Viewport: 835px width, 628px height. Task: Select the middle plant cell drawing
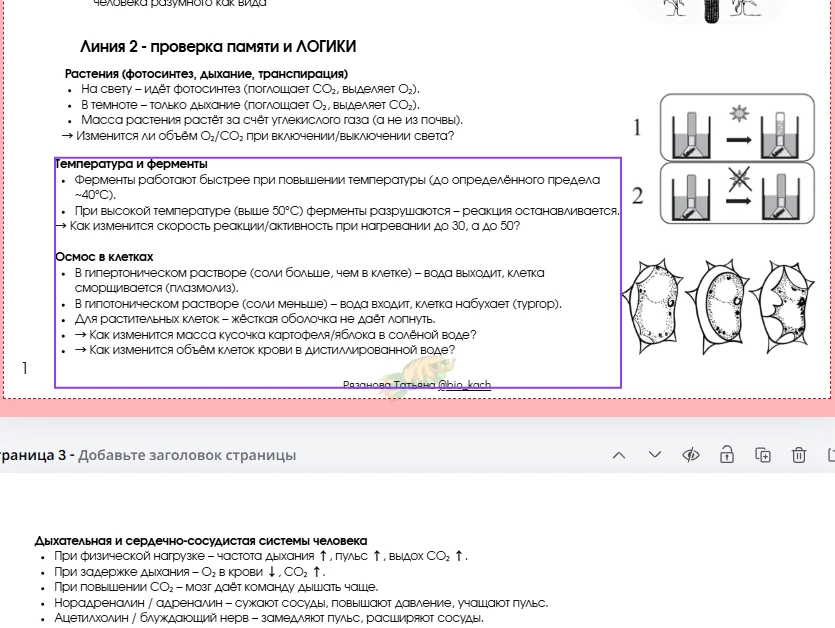click(x=717, y=307)
